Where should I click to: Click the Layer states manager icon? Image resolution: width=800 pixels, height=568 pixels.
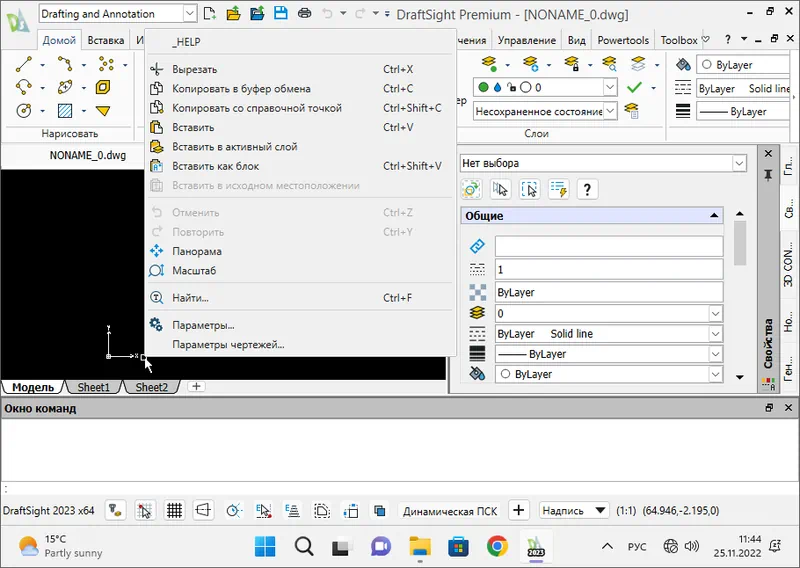pos(632,110)
